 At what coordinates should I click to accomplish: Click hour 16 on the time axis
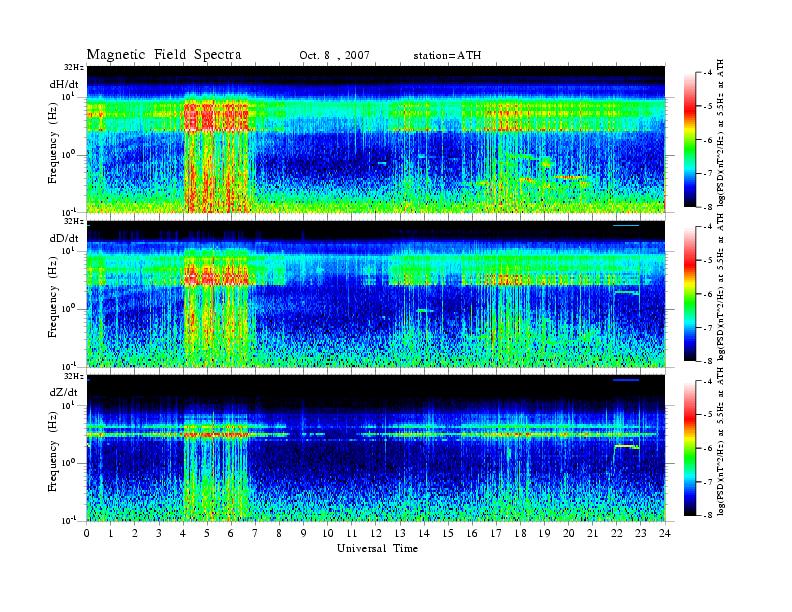coord(472,534)
